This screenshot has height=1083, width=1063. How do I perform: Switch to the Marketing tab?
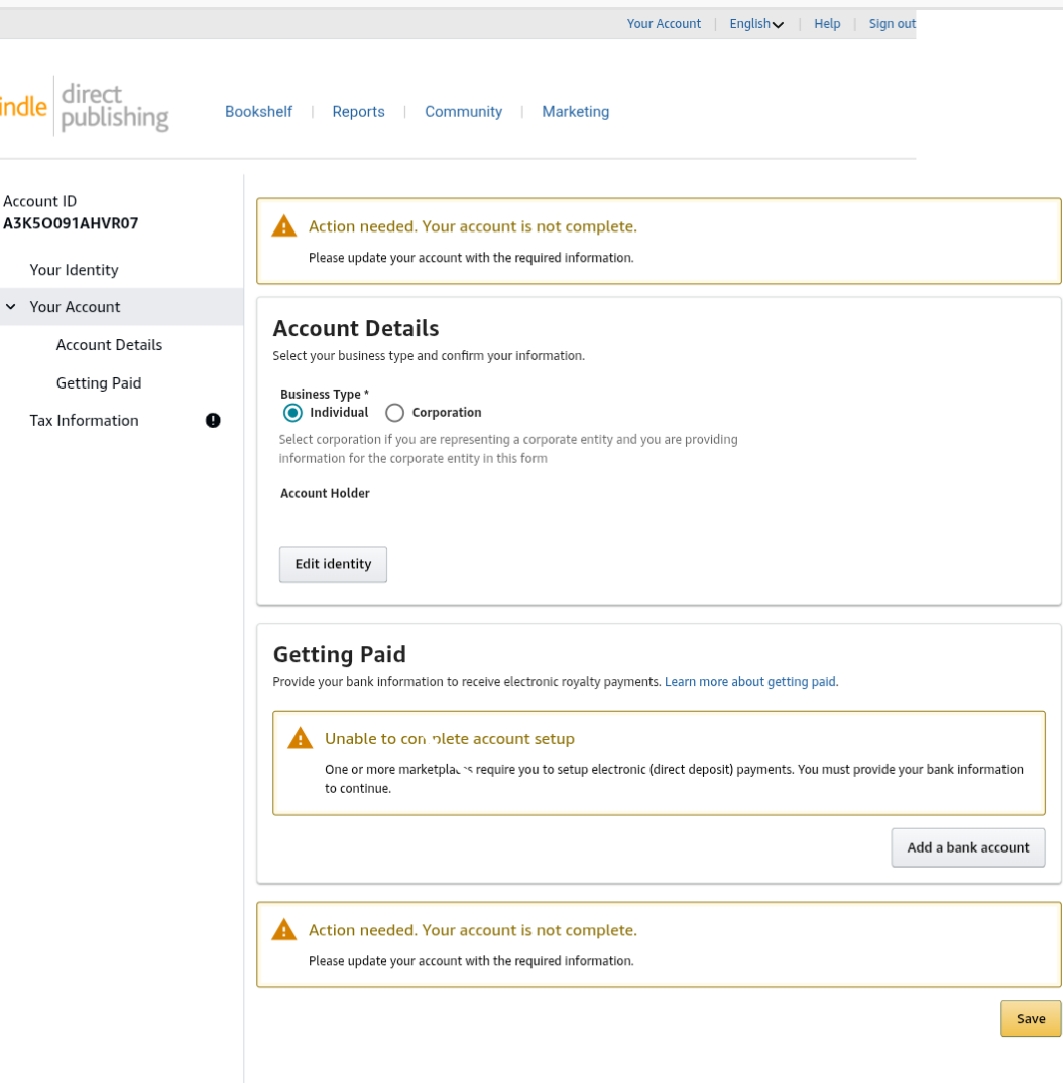575,112
